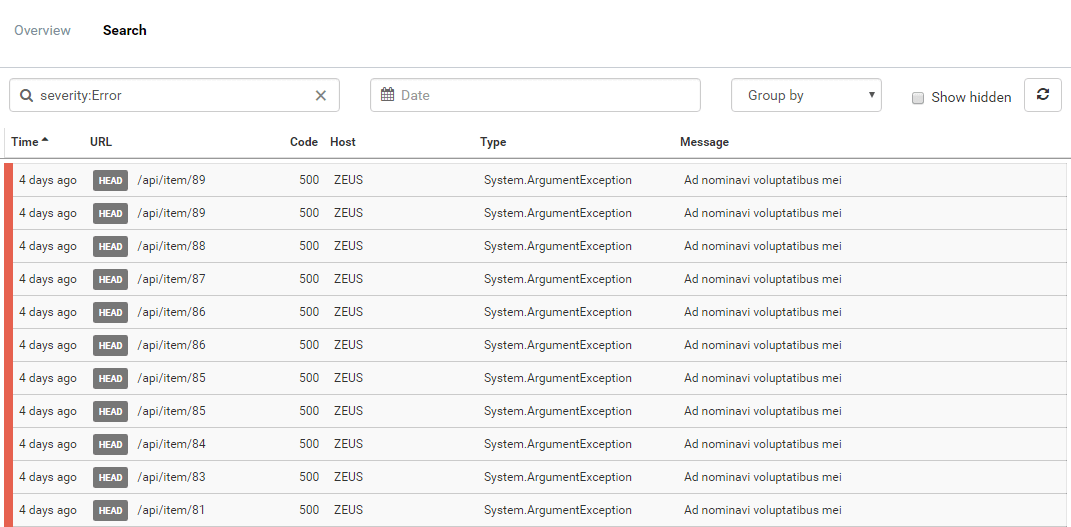Screen dimensions: 1071x527
Task: Open the /api/item/83 log entry
Action: (536, 477)
